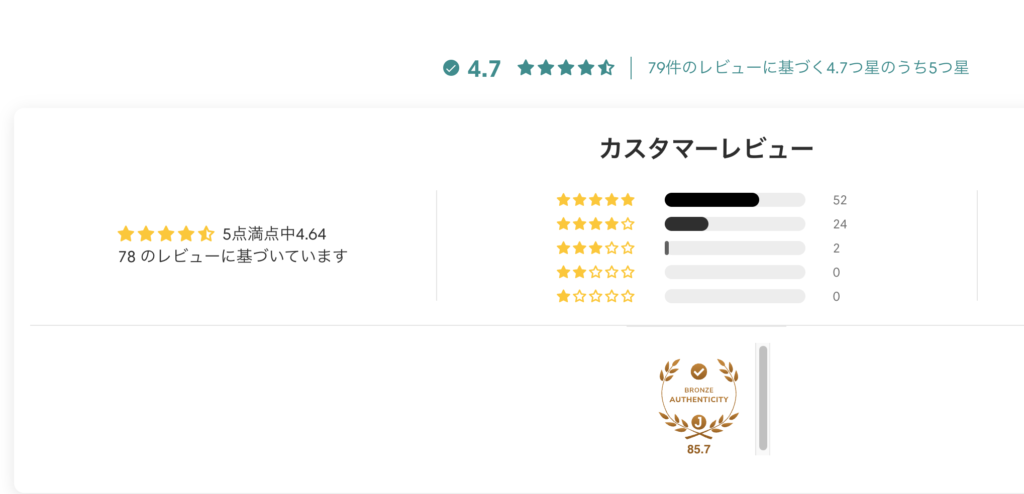Click the four-star progress bar
Image resolution: width=1024 pixels, height=494 pixels.
pyautogui.click(x=735, y=224)
